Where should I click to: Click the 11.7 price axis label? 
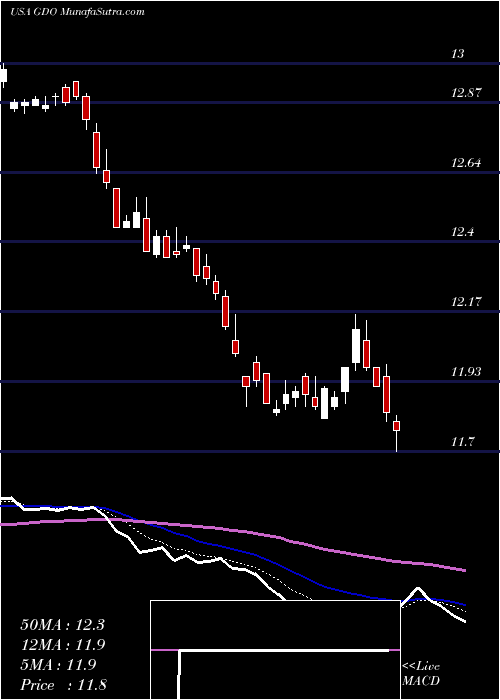463,442
